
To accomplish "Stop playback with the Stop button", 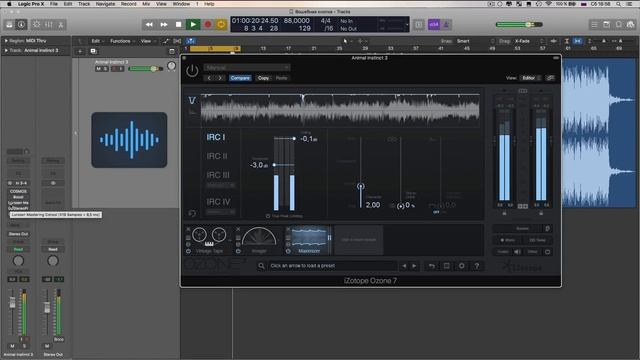I will click(x=178, y=24).
